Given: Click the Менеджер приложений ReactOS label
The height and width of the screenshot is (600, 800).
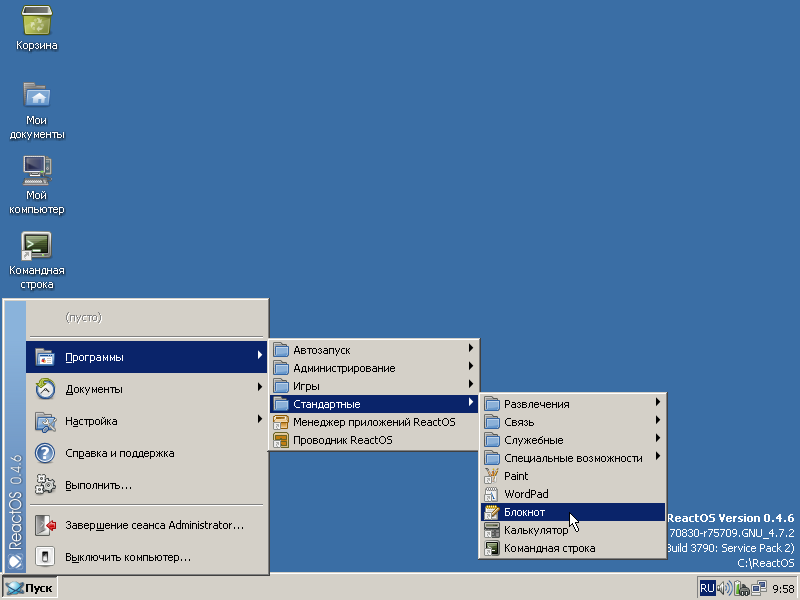Looking at the screenshot, I should [x=374, y=422].
